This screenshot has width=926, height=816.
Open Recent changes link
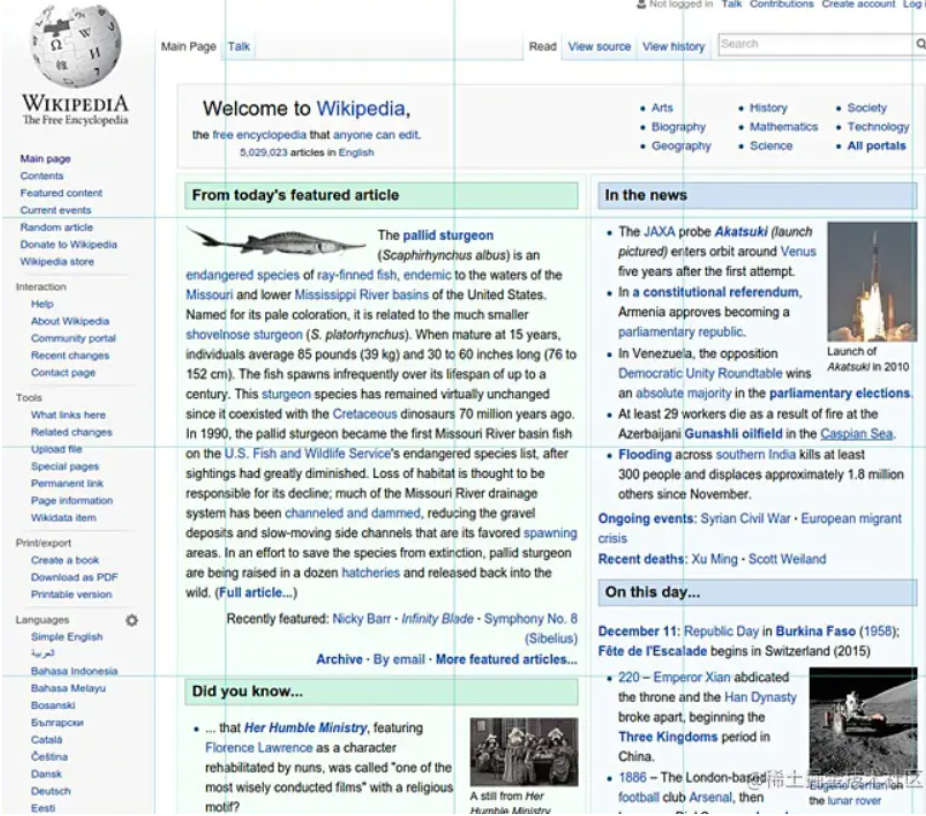point(70,355)
